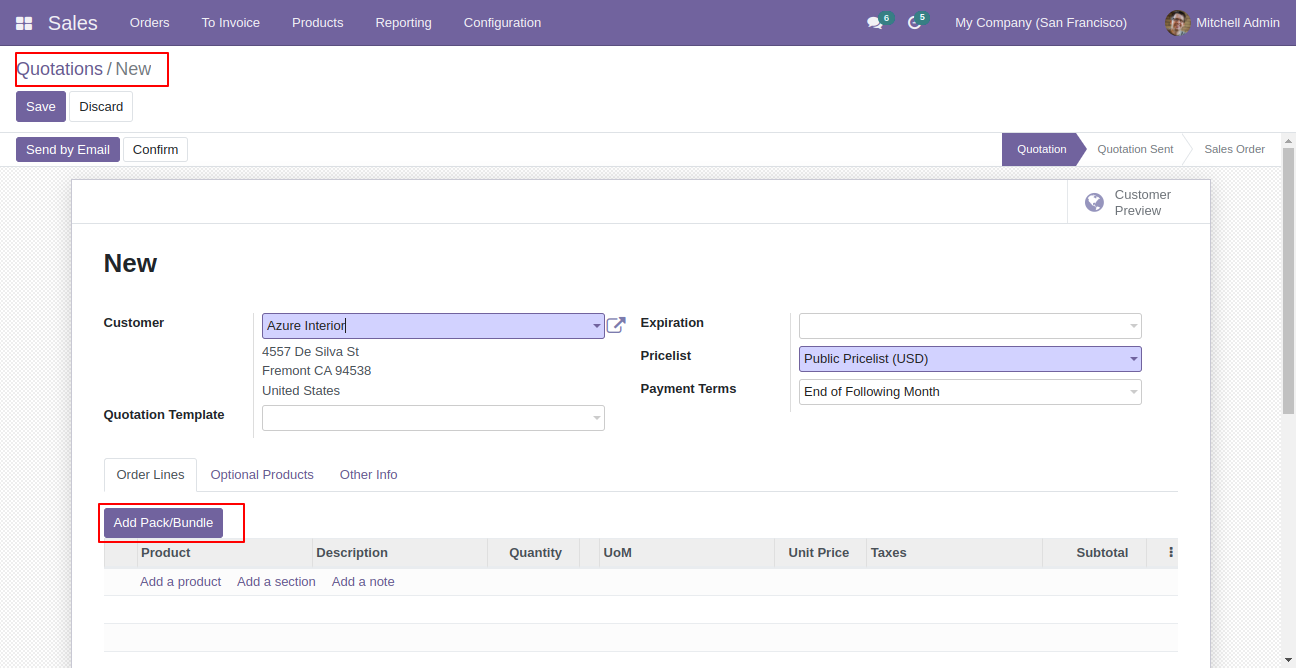Click the Customer Preview globe icon
Screen dimensions: 1296x668
[1095, 203]
